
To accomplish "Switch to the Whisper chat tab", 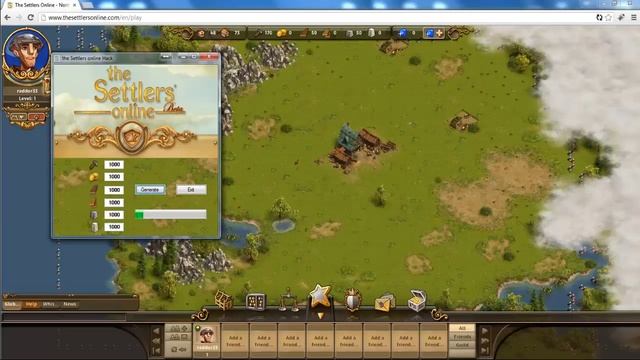I will 49,304.
